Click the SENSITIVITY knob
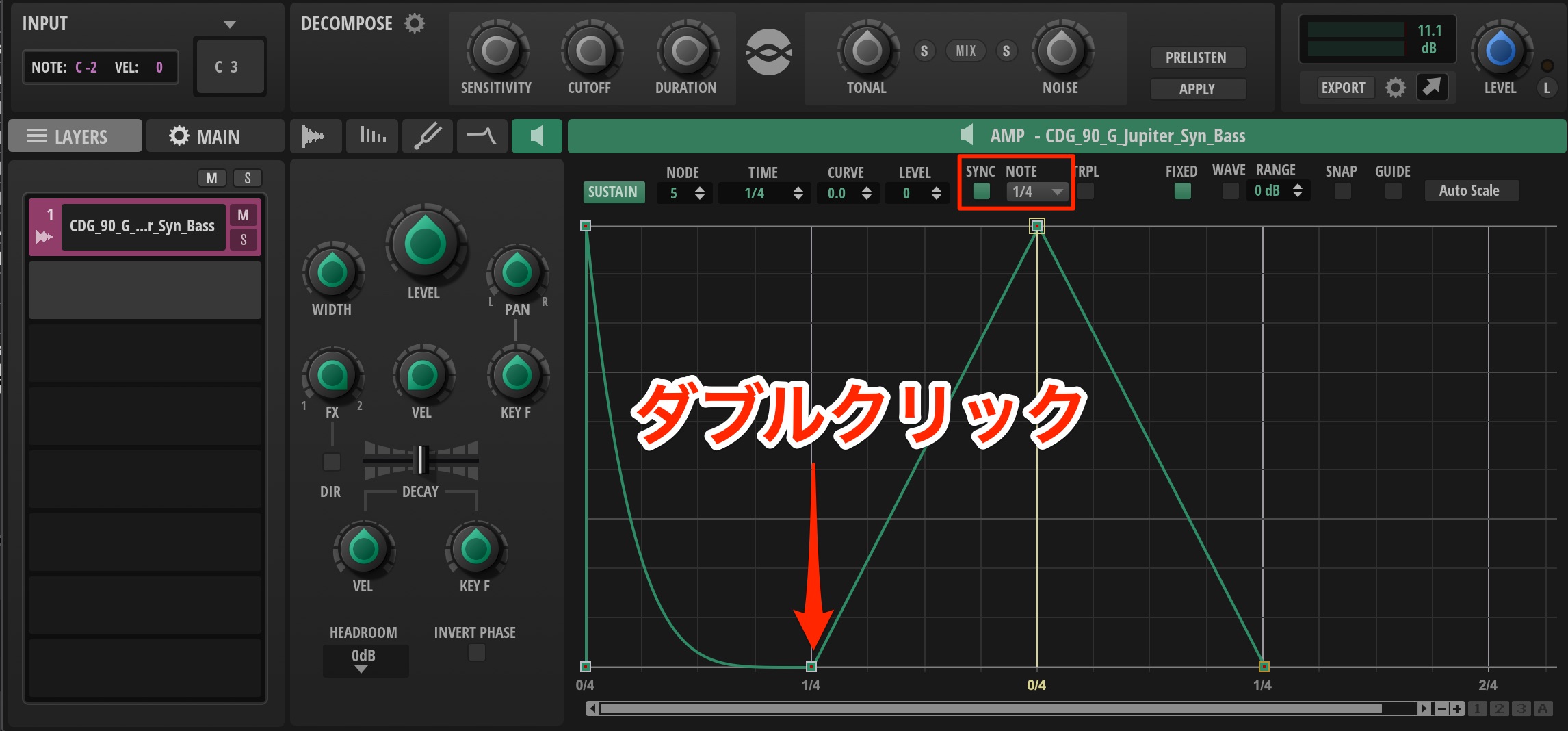Screen dimensions: 1568x731 tap(497, 50)
